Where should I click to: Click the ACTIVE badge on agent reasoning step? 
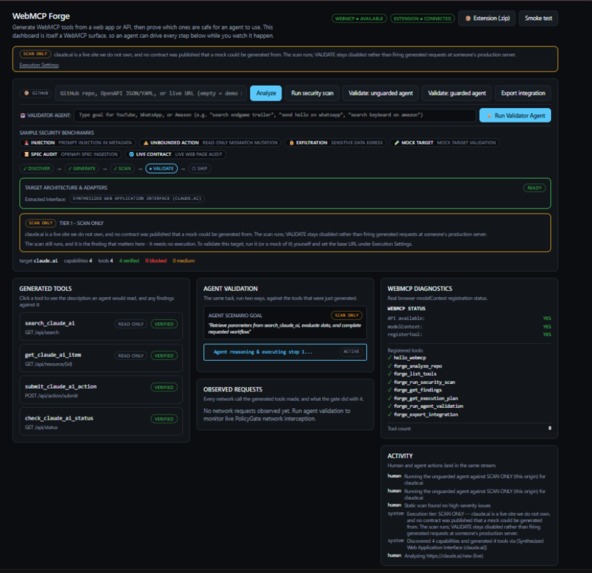coord(351,352)
